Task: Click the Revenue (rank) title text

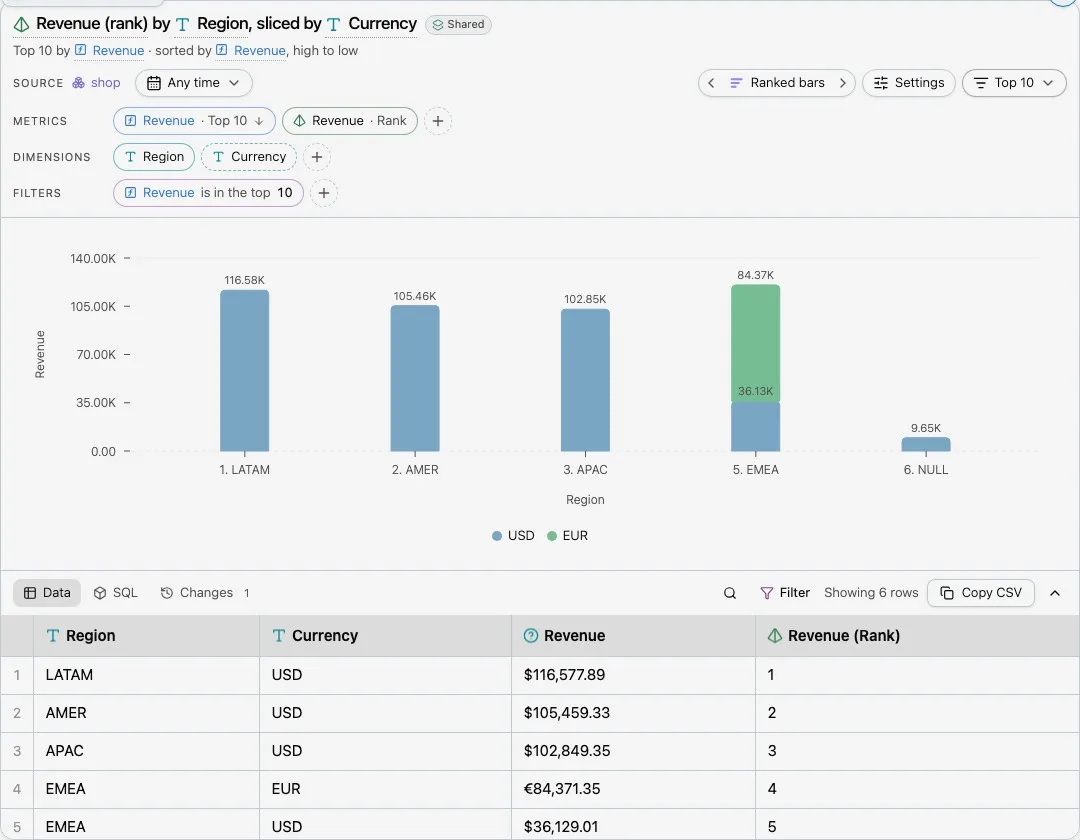Action: [92, 24]
